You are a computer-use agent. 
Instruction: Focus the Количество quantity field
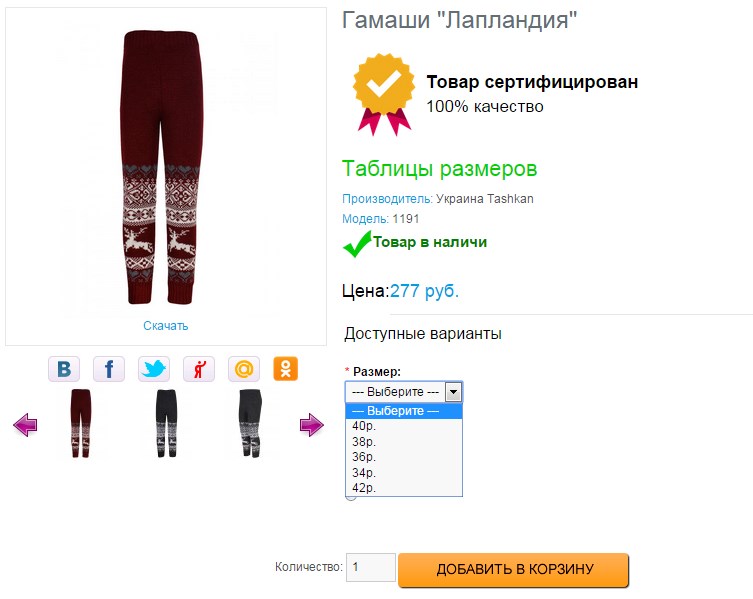point(371,567)
